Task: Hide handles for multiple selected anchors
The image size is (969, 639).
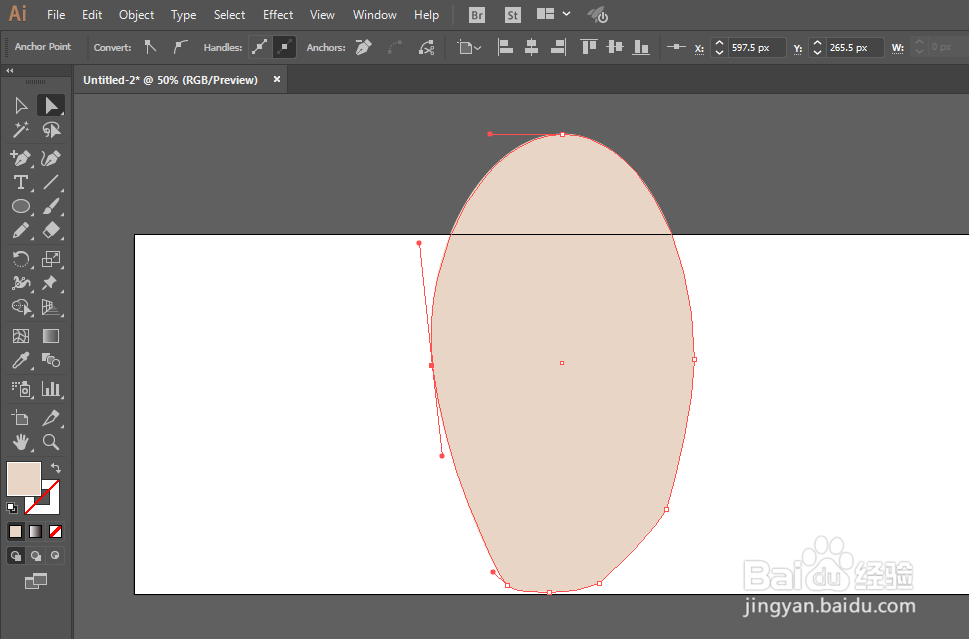Action: [284, 47]
